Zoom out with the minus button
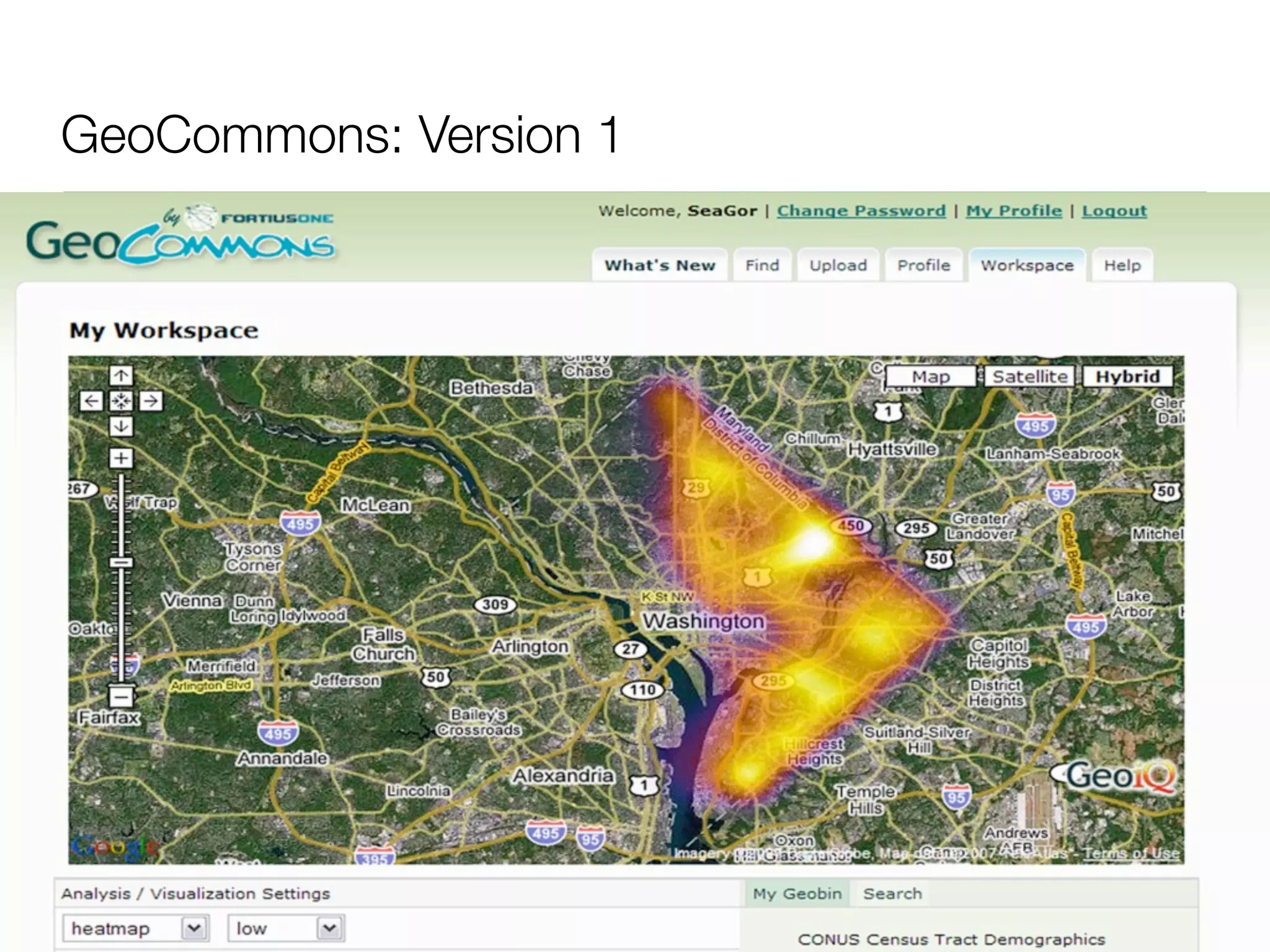The height and width of the screenshot is (952, 1270). (x=121, y=697)
